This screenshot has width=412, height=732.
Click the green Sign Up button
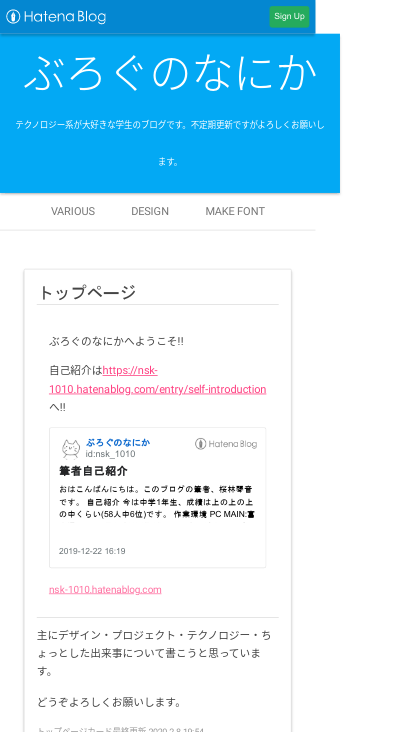pos(289,16)
